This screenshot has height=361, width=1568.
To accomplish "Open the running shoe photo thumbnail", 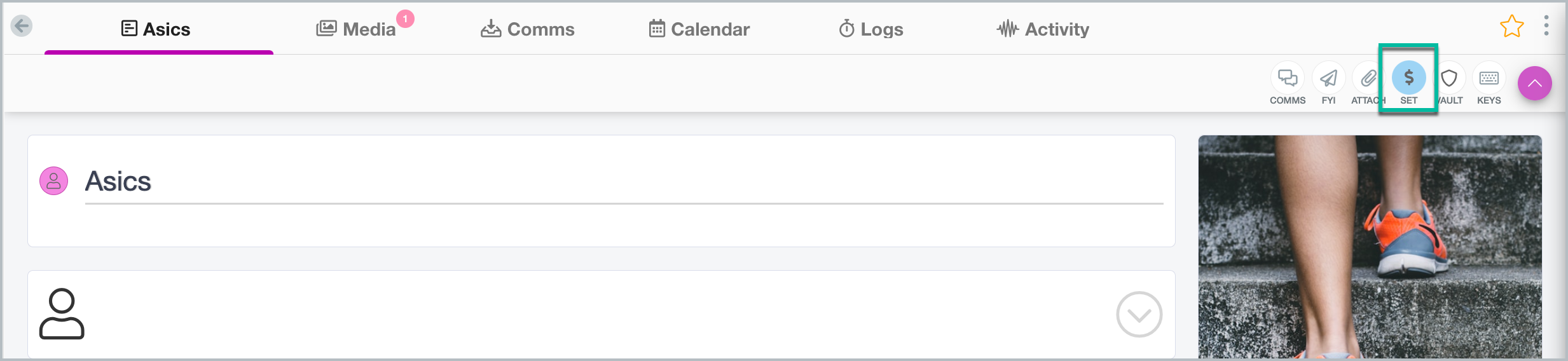I will (1370, 247).
